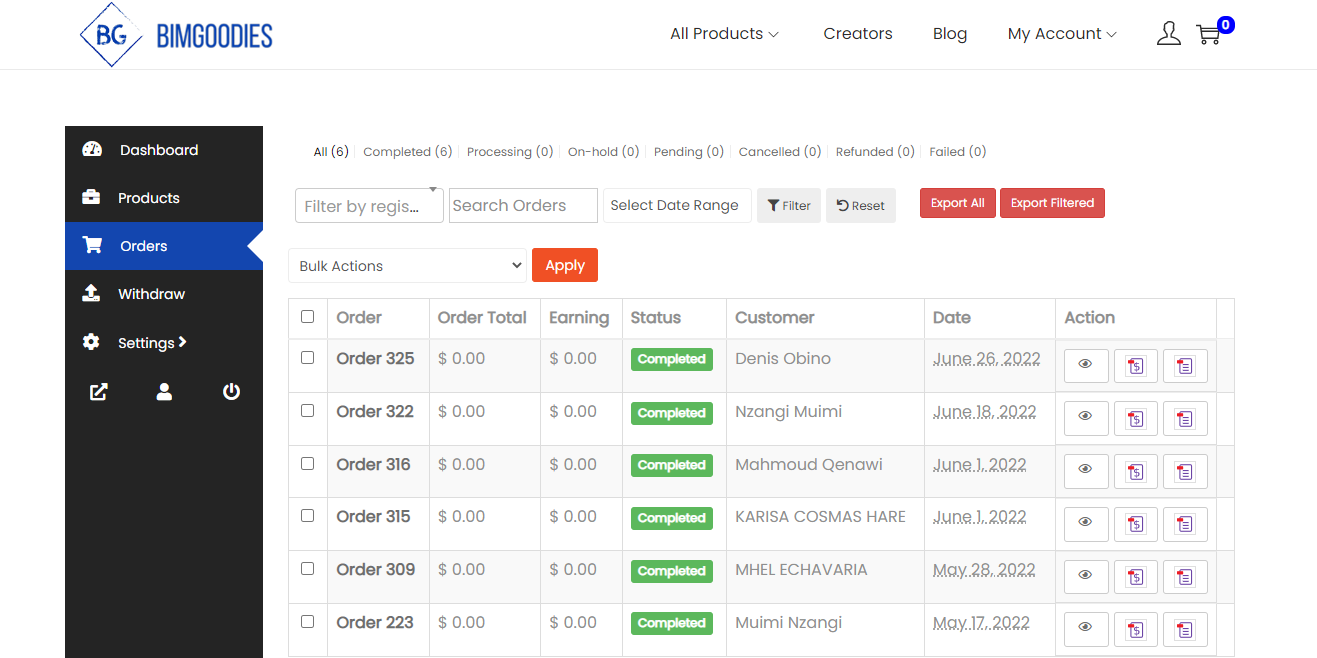Open the user account profile icon
The image size is (1317, 658).
tap(1168, 34)
